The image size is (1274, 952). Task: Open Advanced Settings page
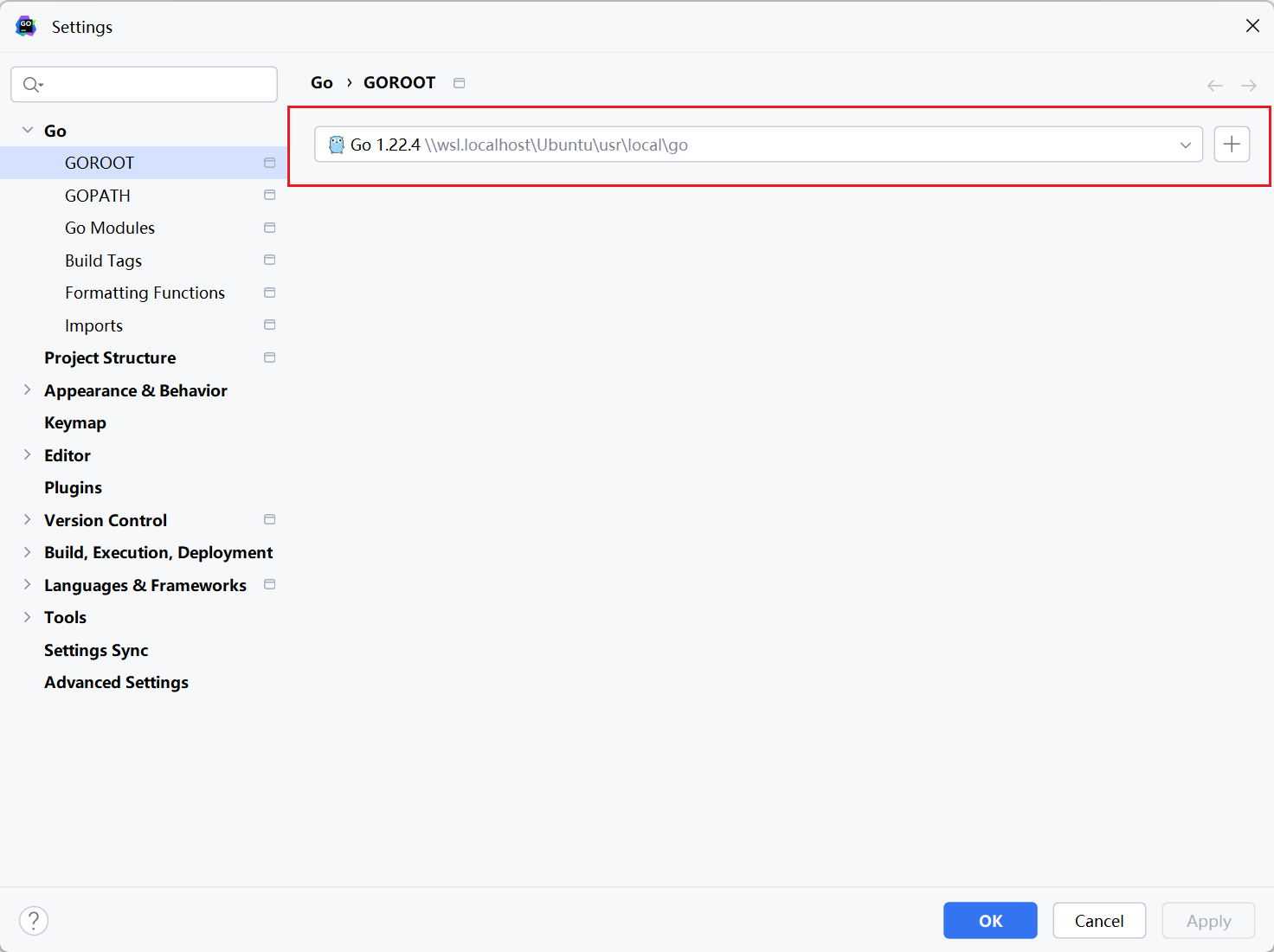coord(117,683)
